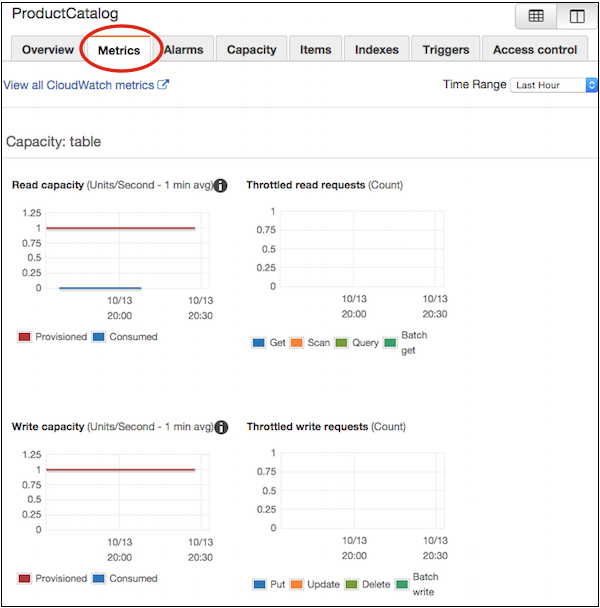Screen dimensions: 600x608
Task: Toggle Put swatch in Throttled write legend
Action: pyautogui.click(x=259, y=584)
